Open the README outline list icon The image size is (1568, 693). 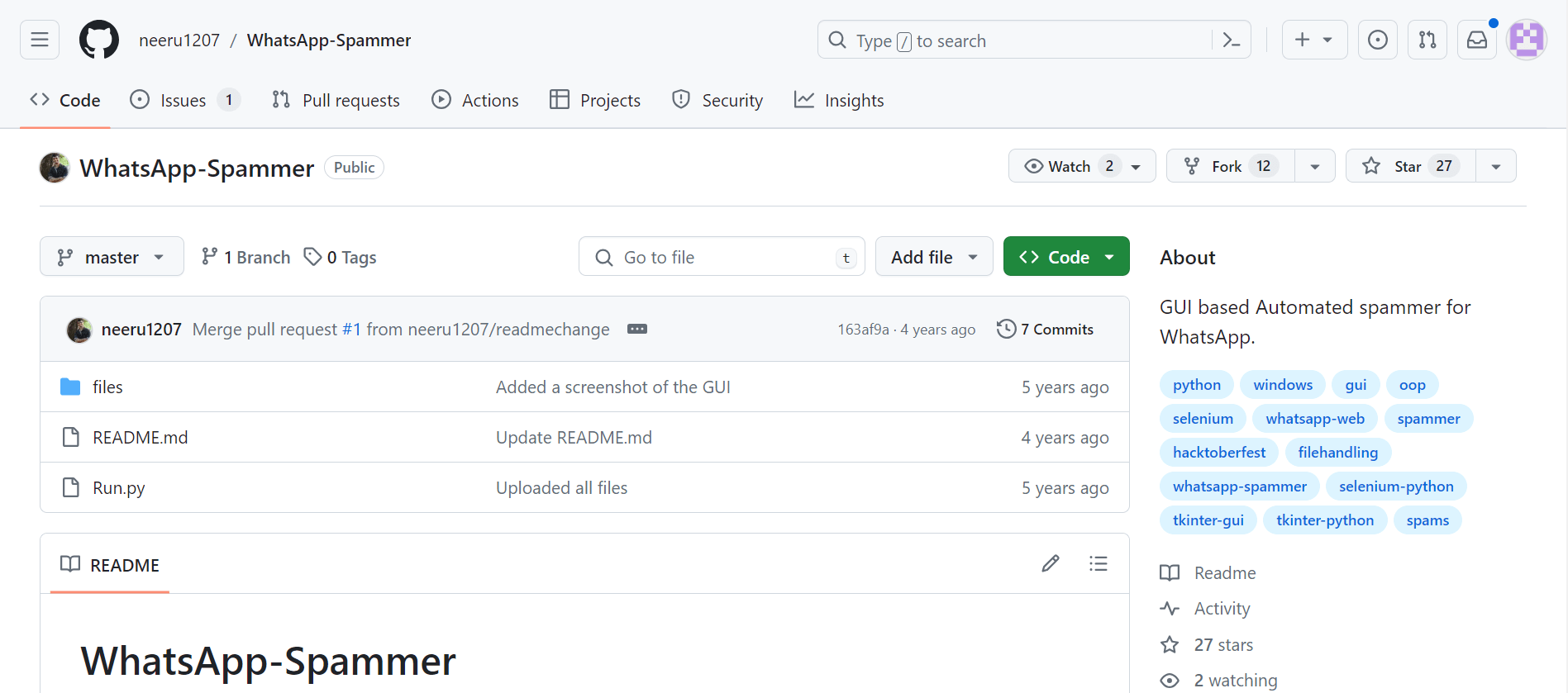point(1098,564)
